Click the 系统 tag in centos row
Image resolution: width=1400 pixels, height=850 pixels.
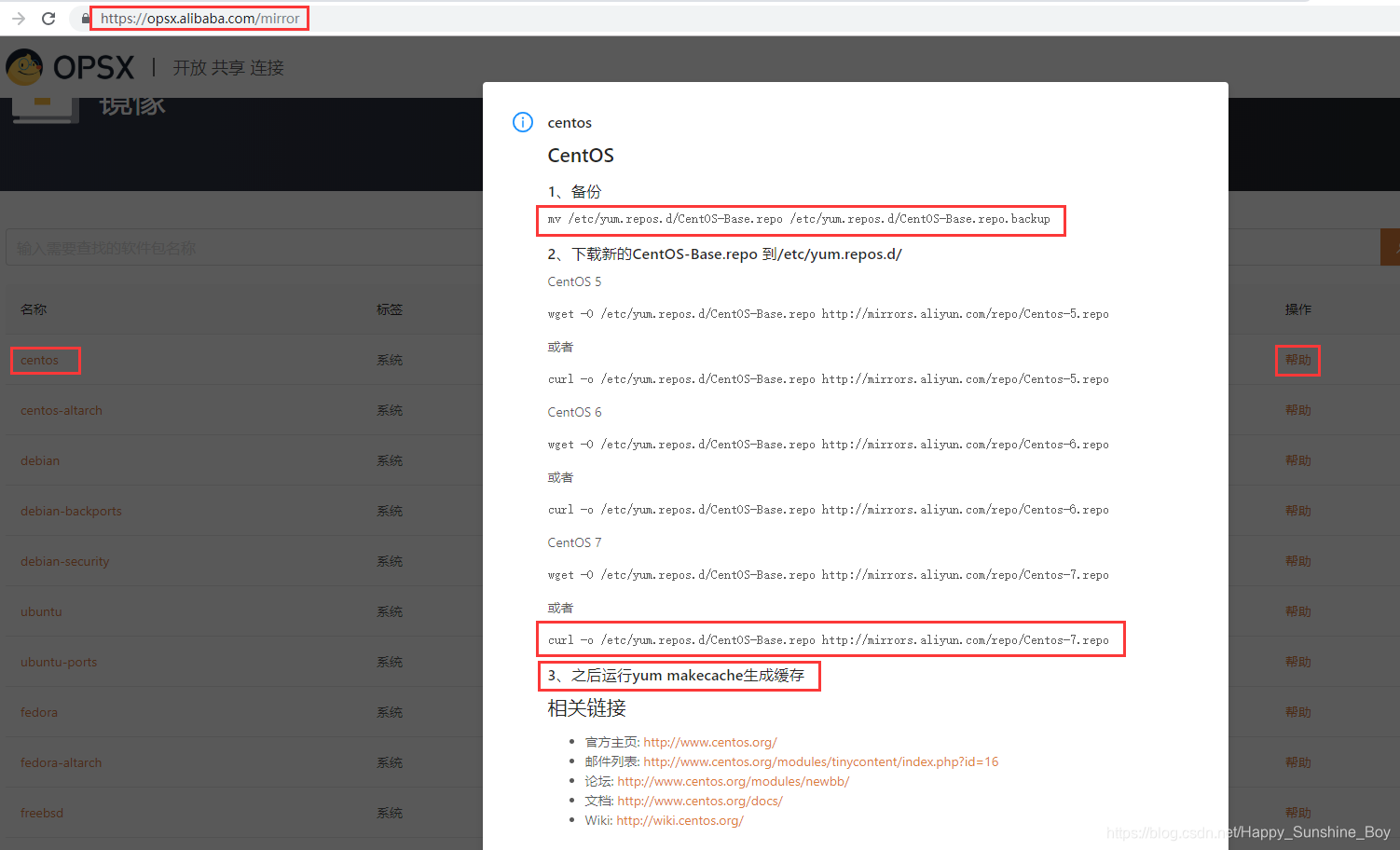[390, 360]
